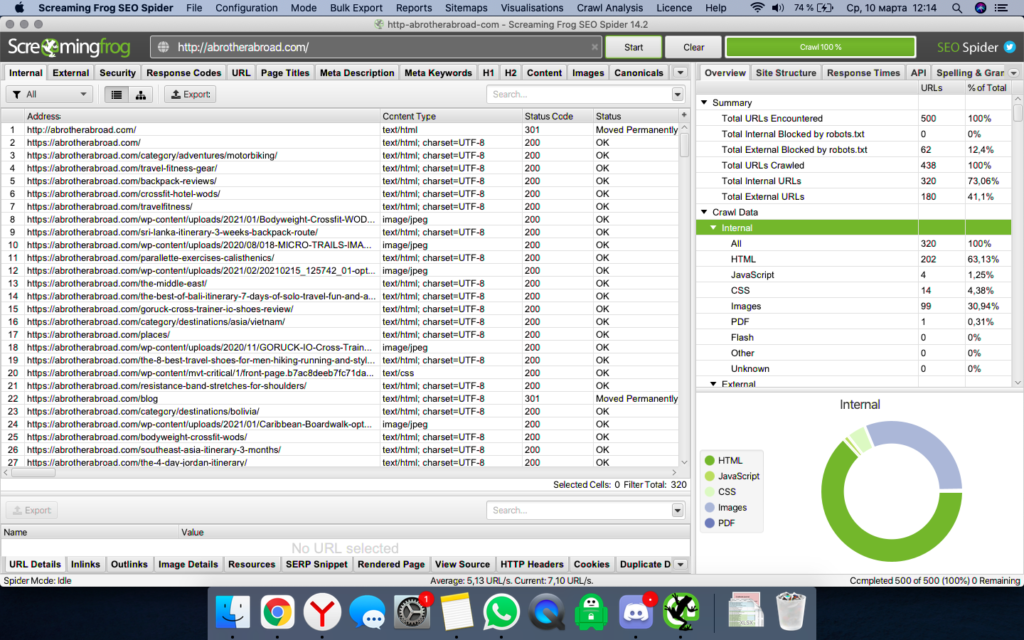Click the PDF legend color swatch
The width and height of the screenshot is (1024, 640).
point(710,523)
